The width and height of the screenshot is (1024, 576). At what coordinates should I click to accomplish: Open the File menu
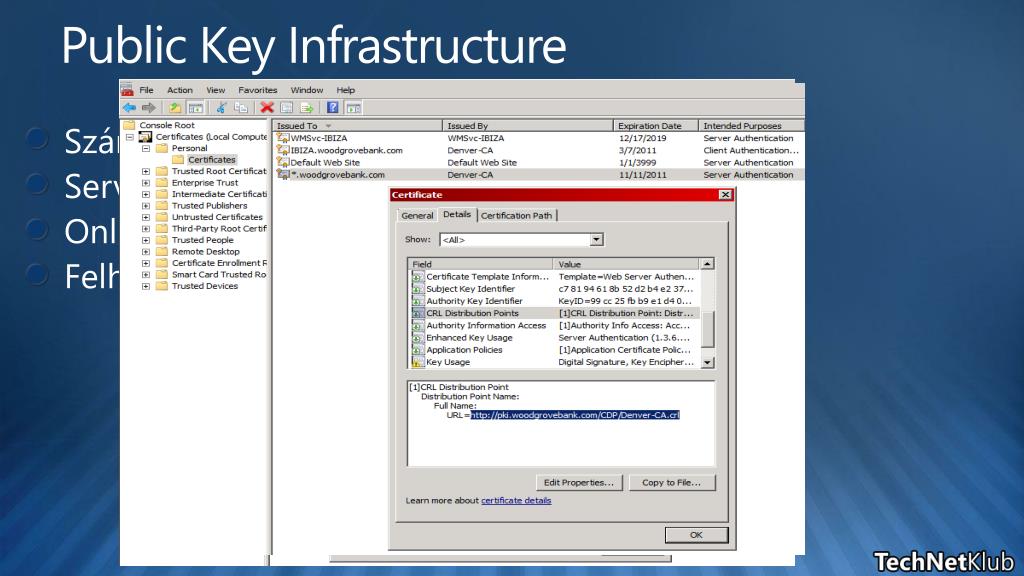point(146,90)
